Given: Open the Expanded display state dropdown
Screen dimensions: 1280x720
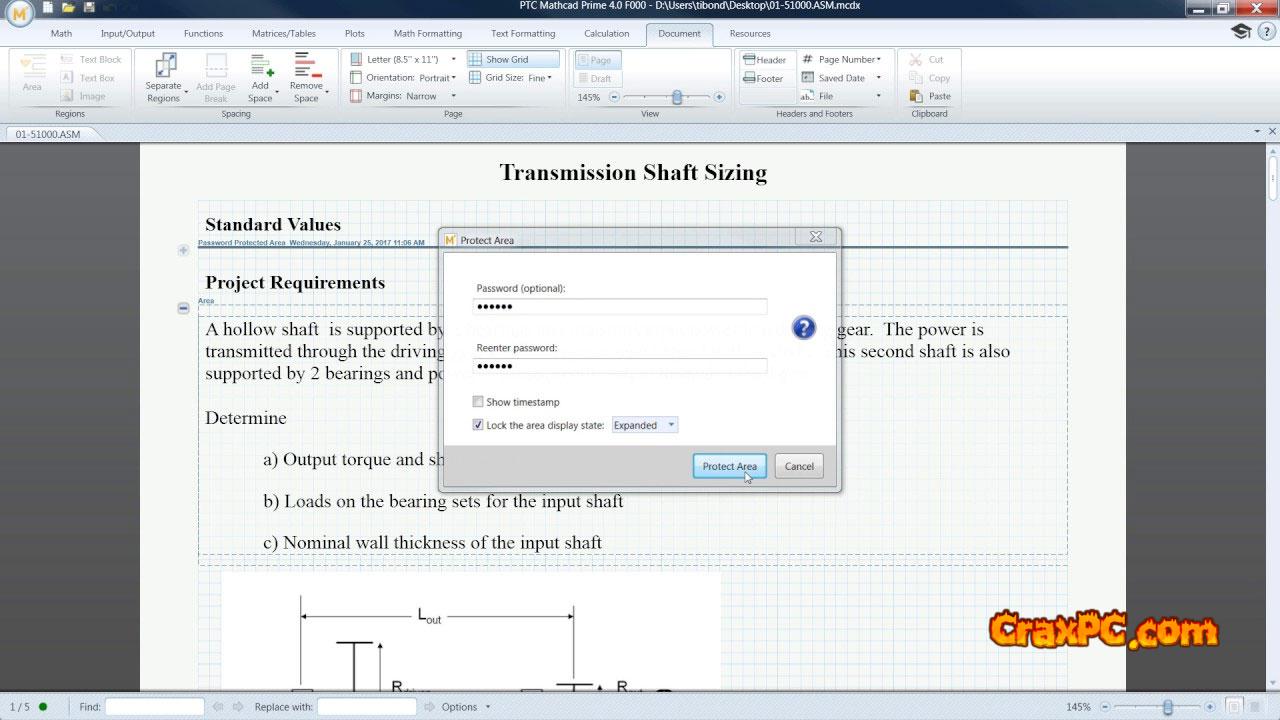Looking at the screenshot, I should pos(645,425).
